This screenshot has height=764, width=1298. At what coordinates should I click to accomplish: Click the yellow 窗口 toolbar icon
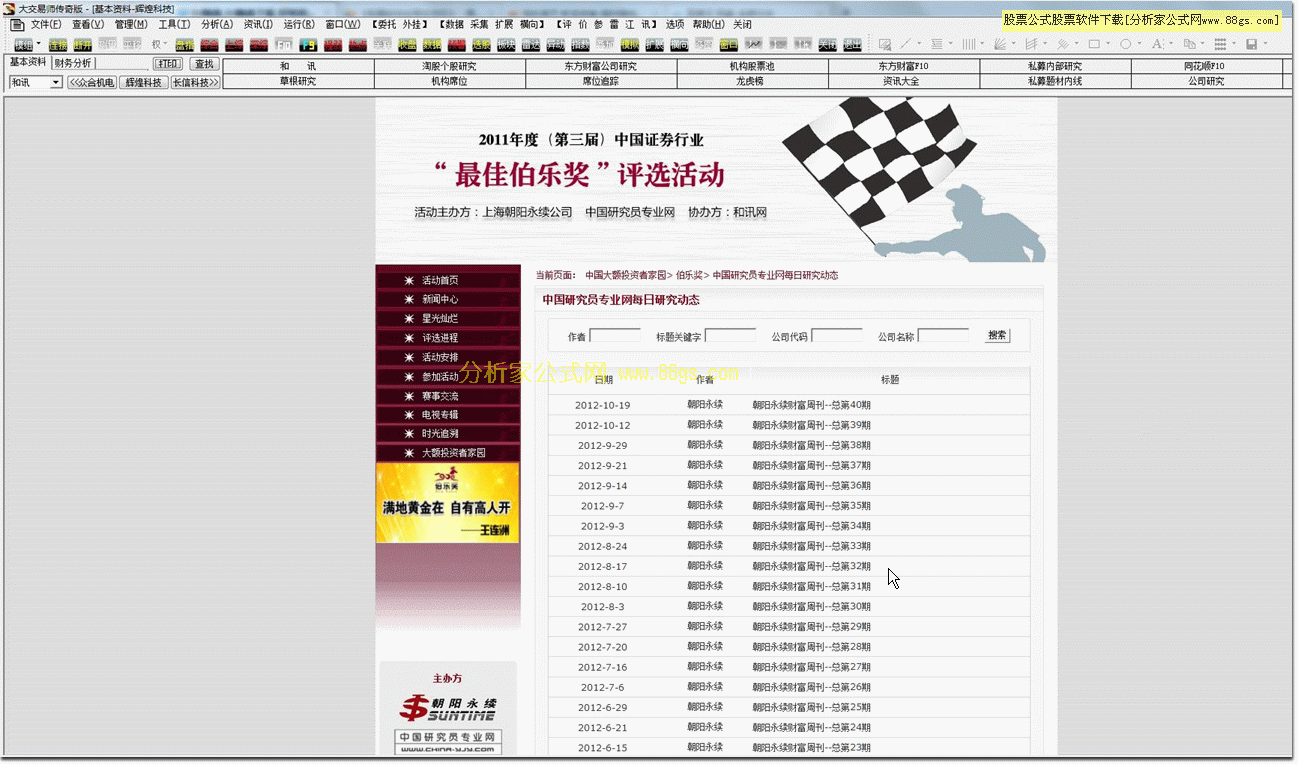pos(729,44)
